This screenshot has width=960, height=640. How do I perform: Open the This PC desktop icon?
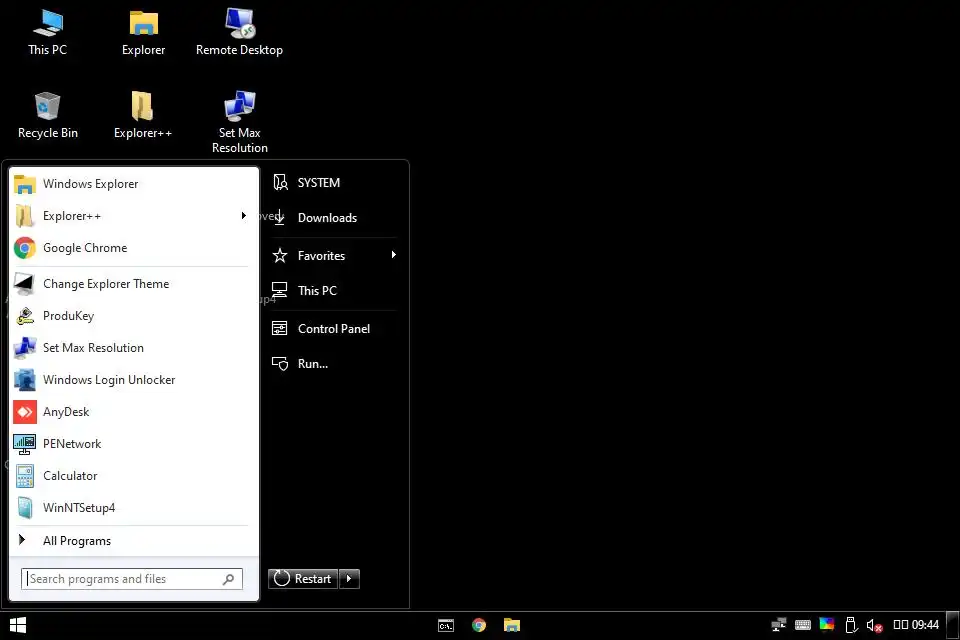click(x=48, y=32)
